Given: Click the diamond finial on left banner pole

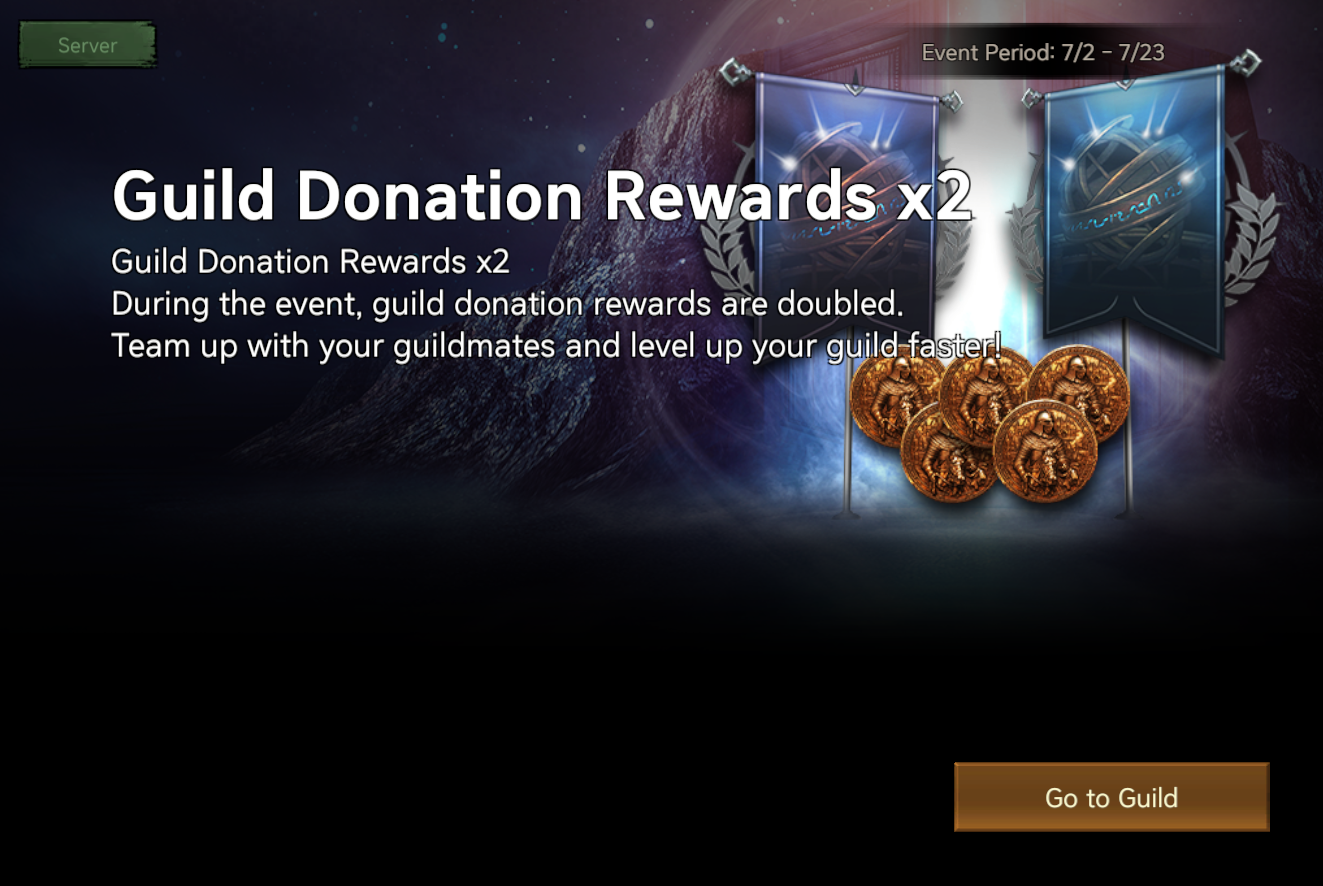Looking at the screenshot, I should click(733, 71).
